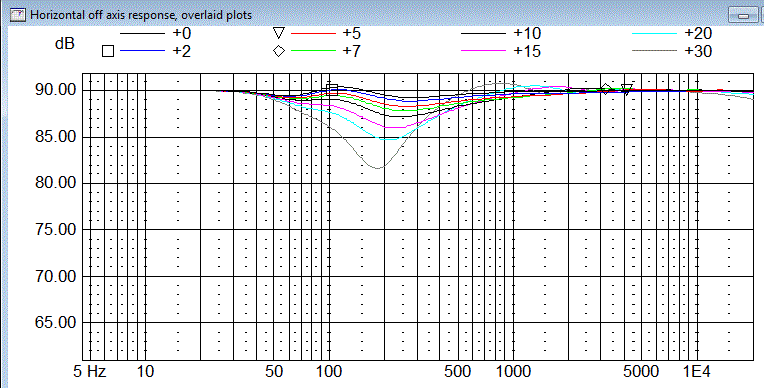
Task: Click the dB axis unit label
Action: (x=65, y=43)
